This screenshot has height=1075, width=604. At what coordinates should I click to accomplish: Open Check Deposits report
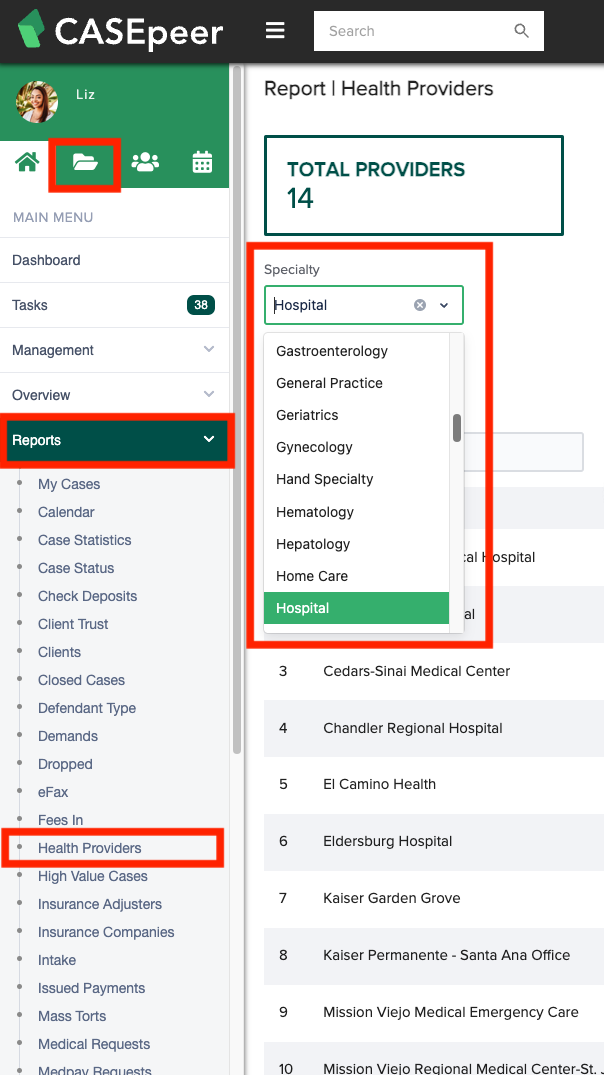click(x=87, y=596)
